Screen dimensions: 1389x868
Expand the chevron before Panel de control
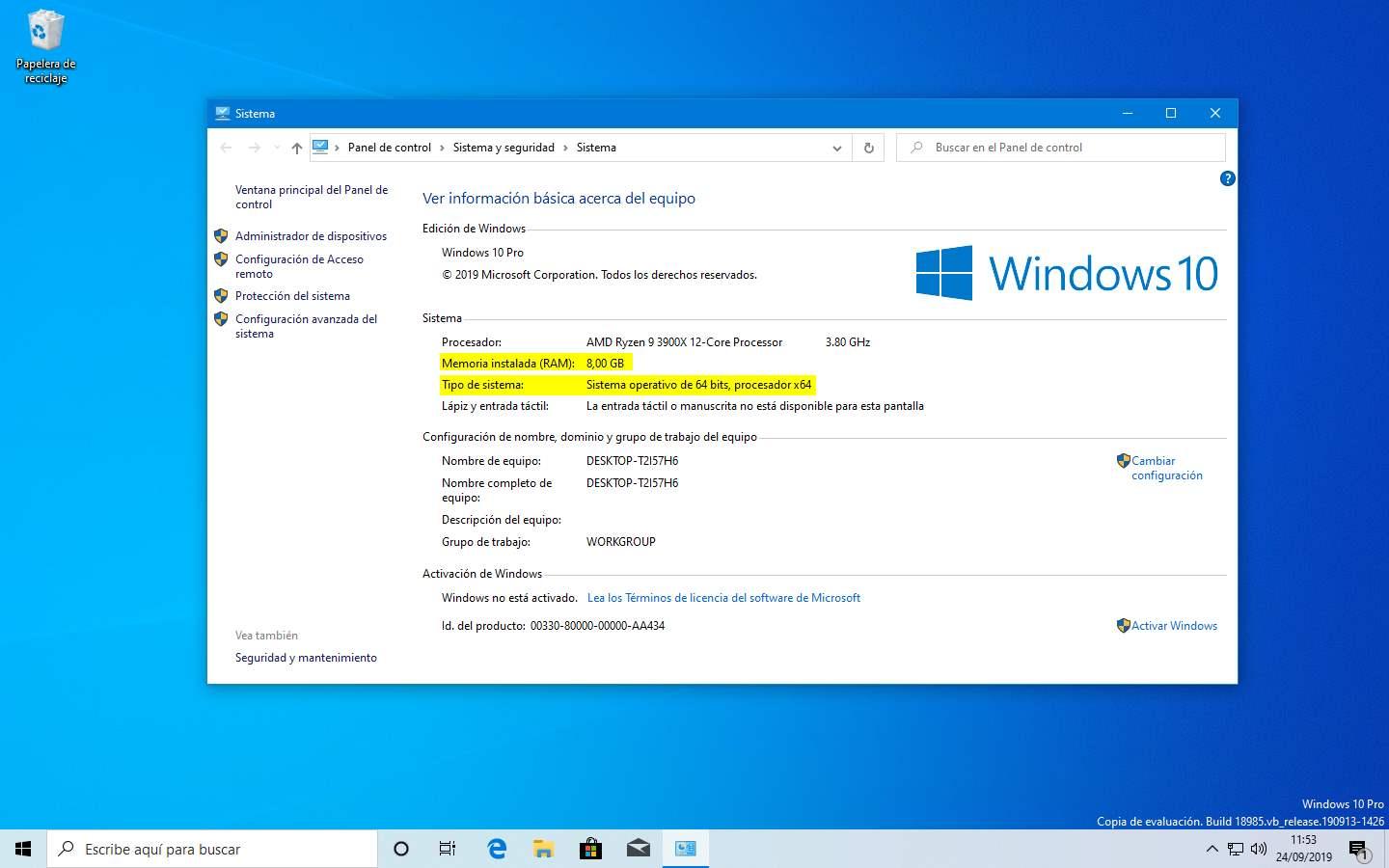coord(337,148)
